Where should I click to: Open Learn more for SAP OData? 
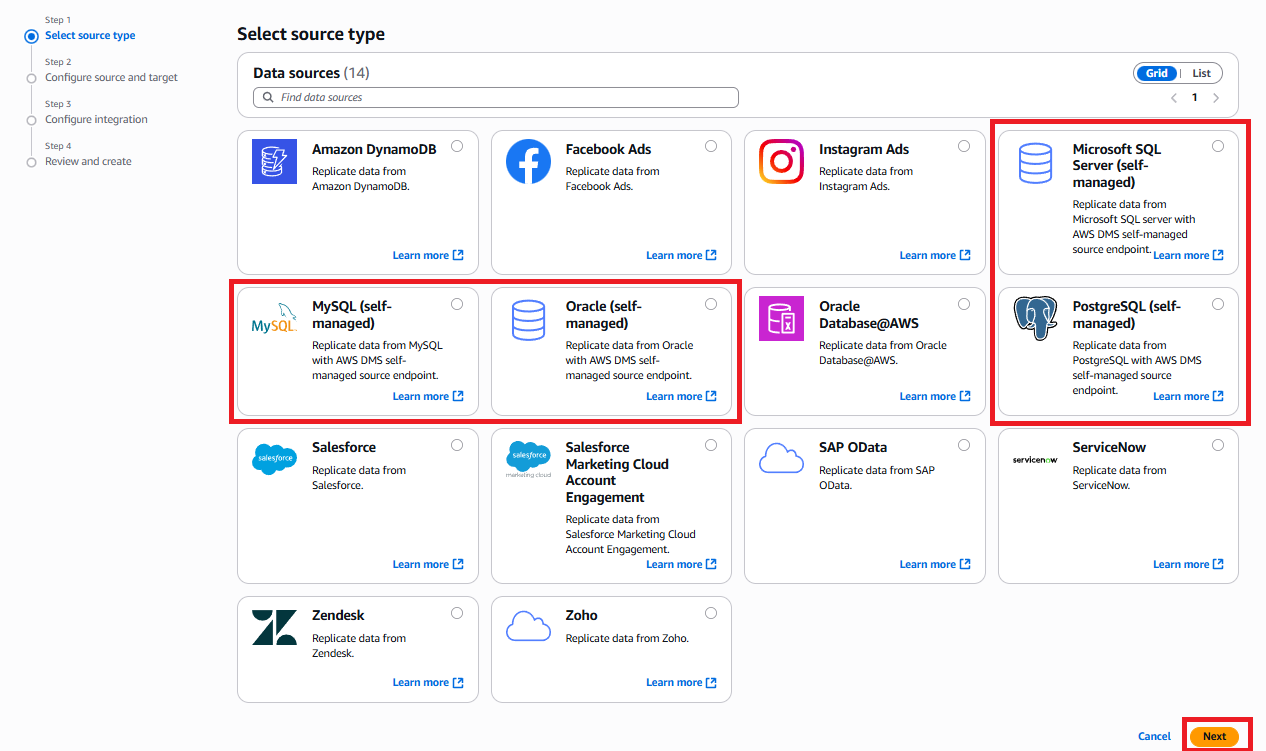(935, 564)
